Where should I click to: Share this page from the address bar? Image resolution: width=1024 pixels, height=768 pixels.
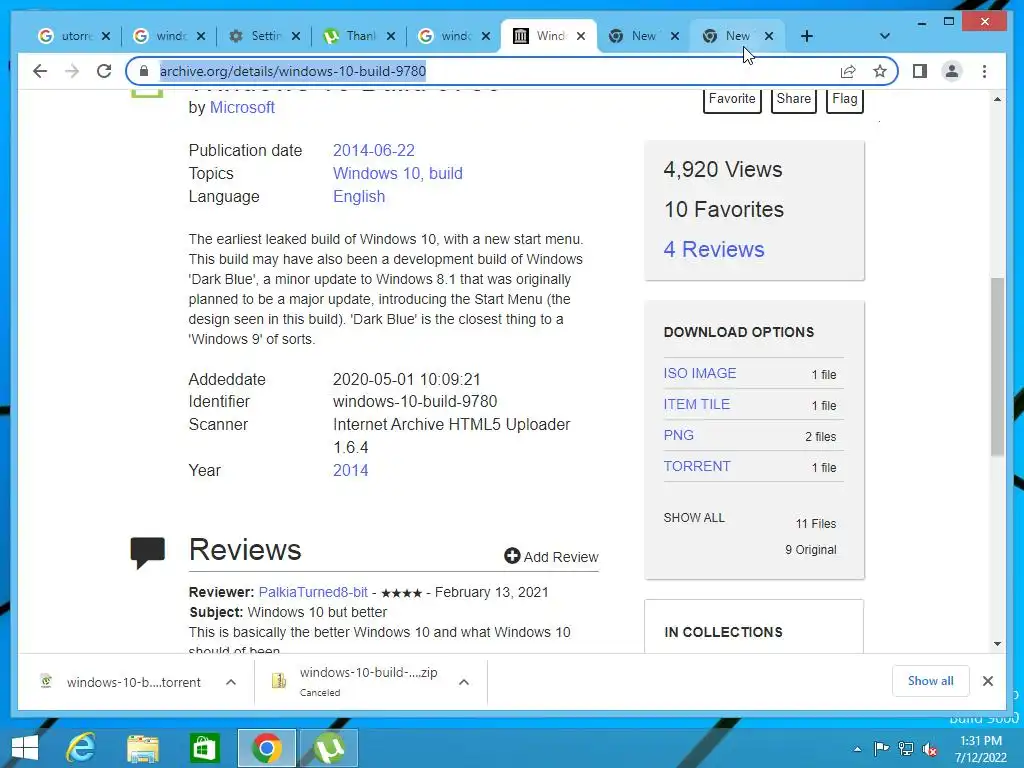point(848,71)
